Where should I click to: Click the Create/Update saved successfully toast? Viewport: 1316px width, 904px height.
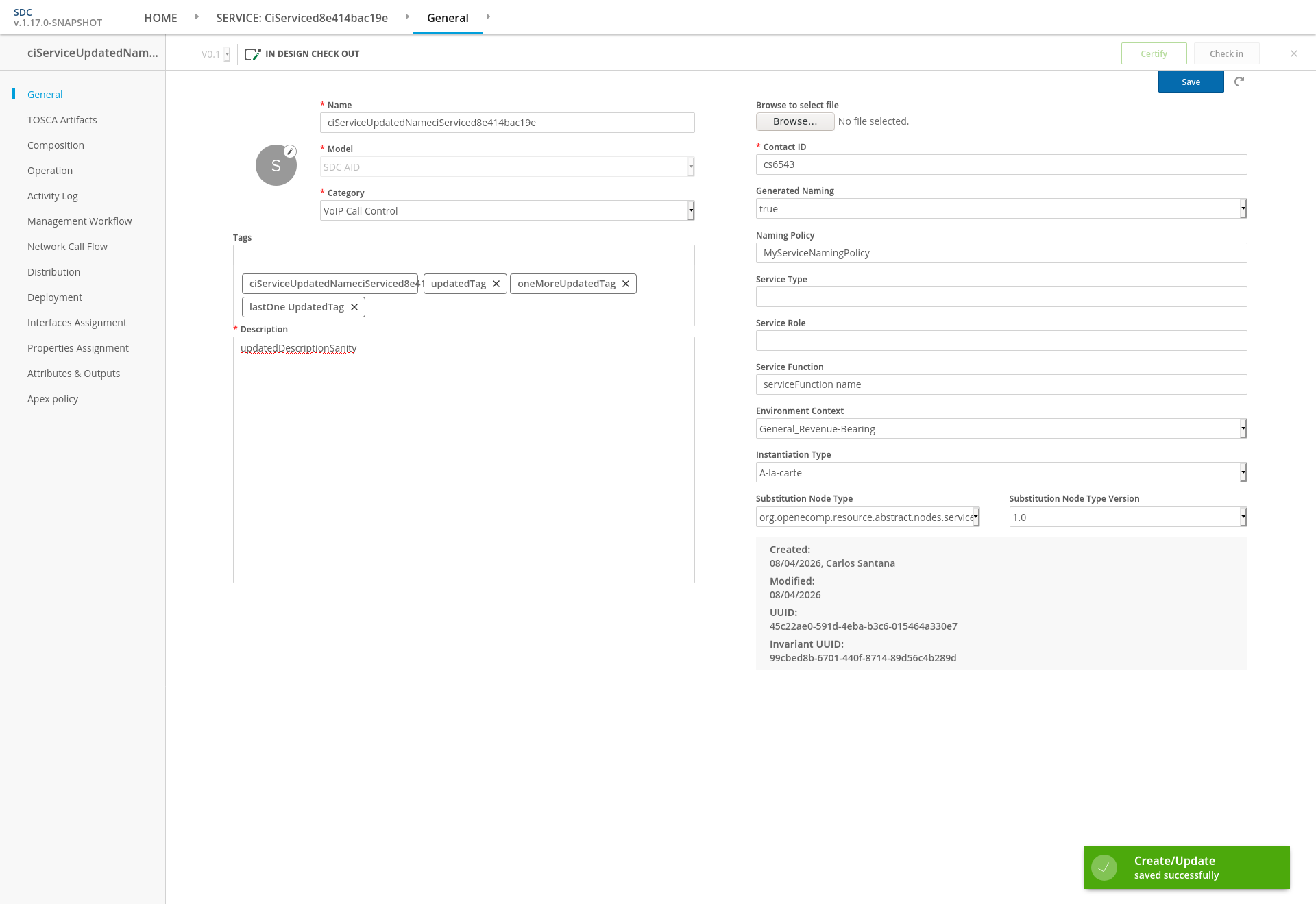click(x=1187, y=868)
